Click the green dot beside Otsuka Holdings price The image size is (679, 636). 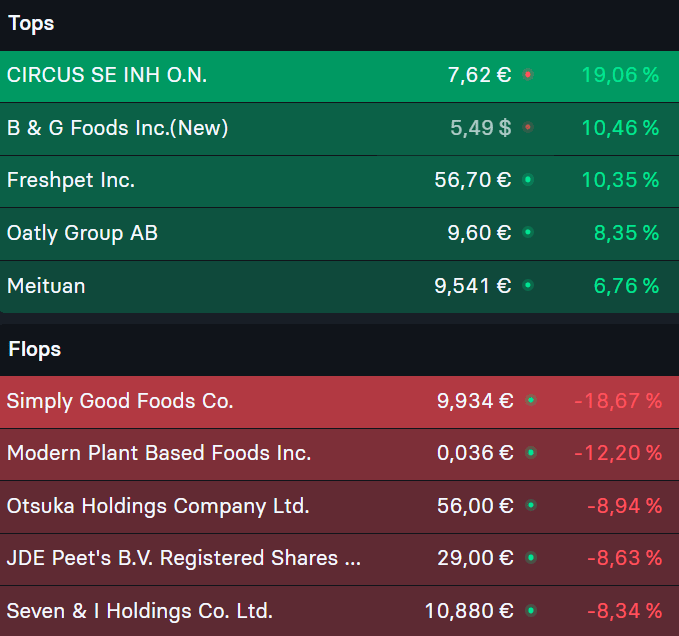(531, 505)
